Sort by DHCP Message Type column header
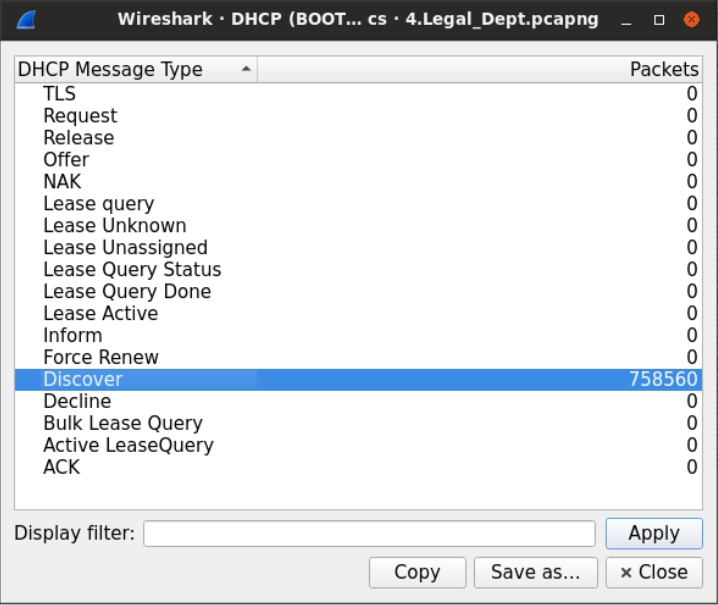This screenshot has height=605, width=718. 135,69
